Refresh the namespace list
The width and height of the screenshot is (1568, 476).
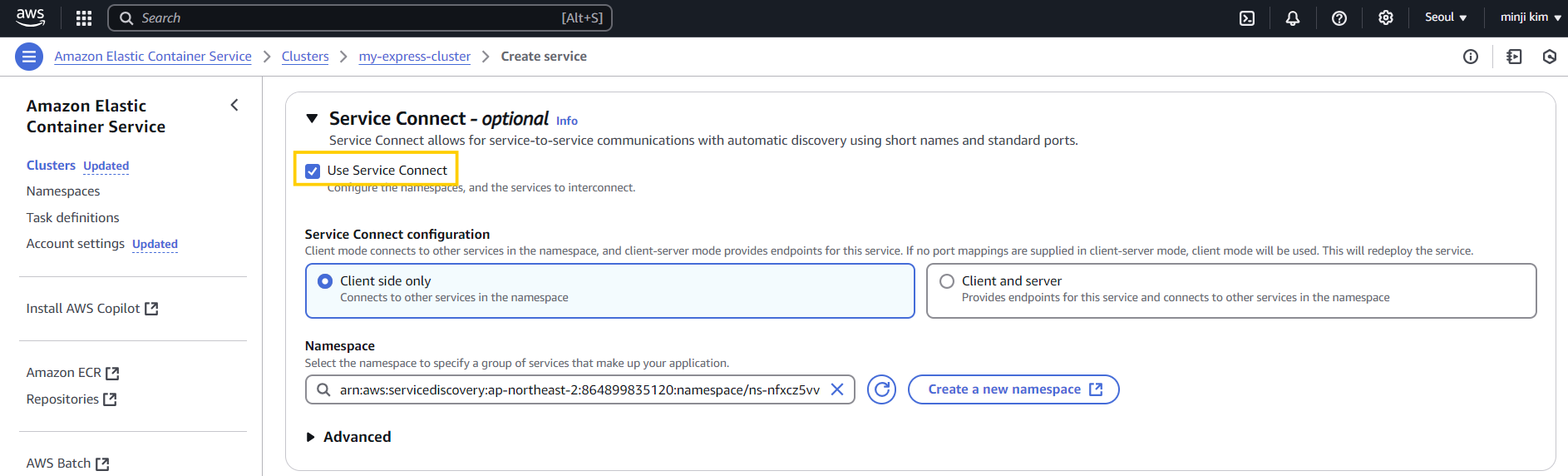(x=881, y=389)
